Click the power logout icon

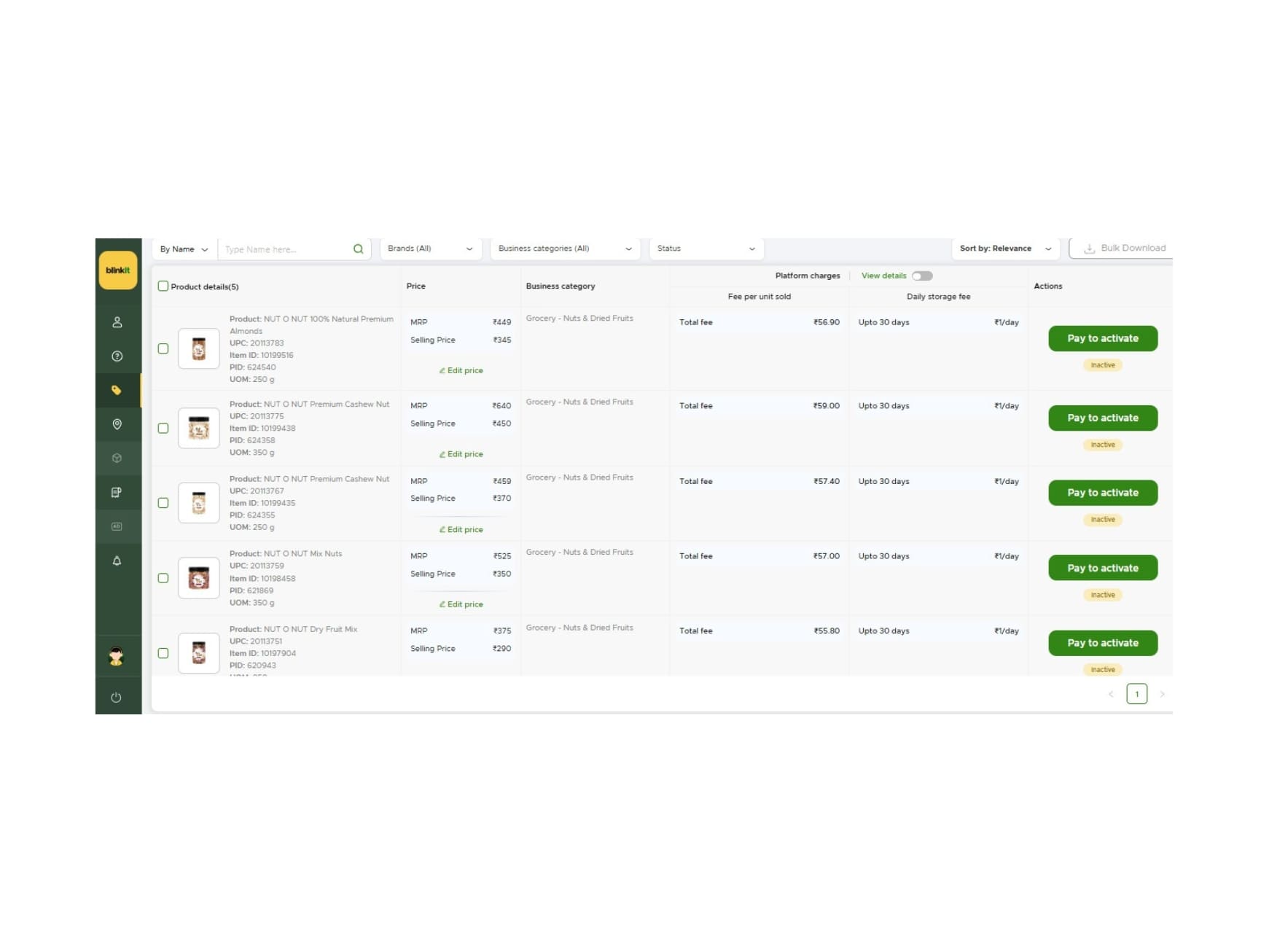click(116, 698)
